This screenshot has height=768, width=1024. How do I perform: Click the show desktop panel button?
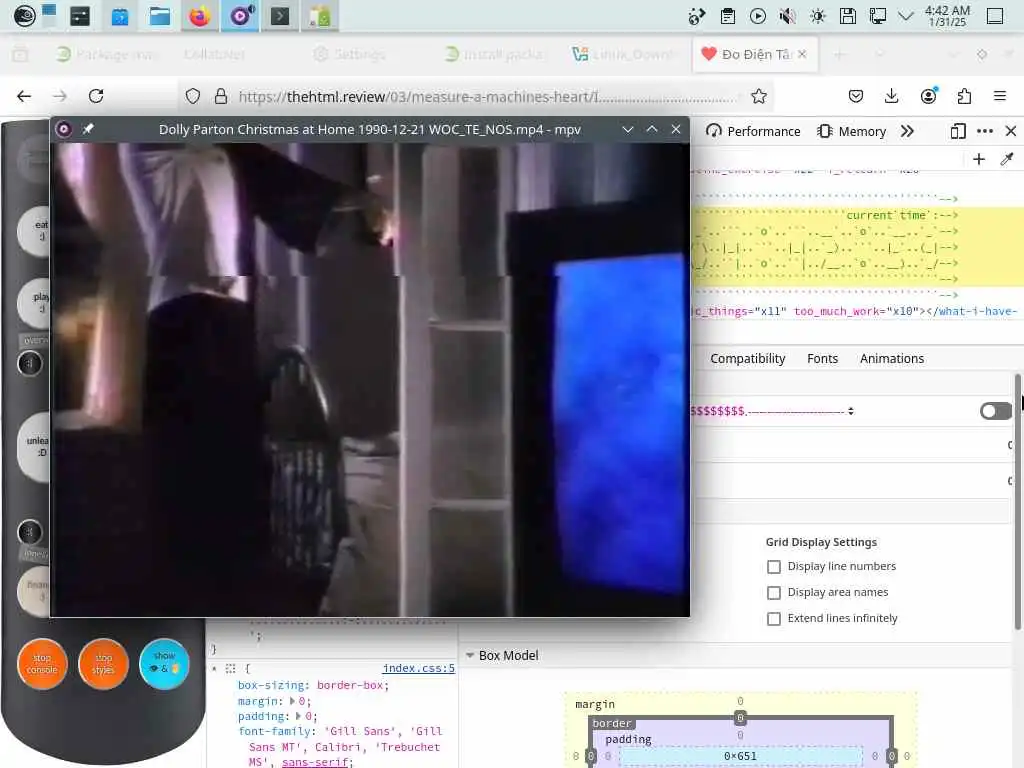(995, 16)
